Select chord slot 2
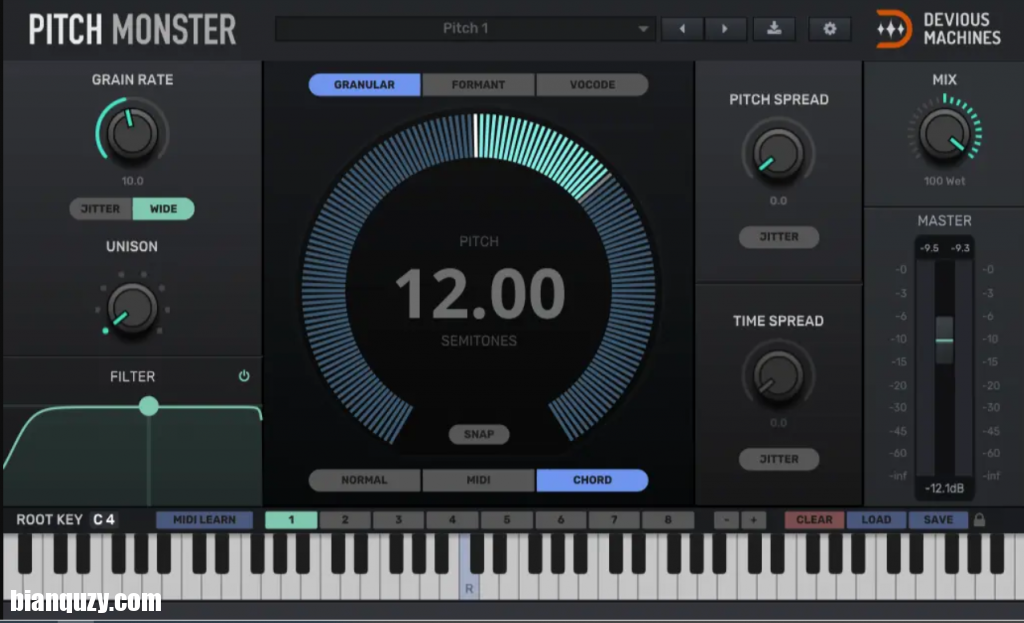The width and height of the screenshot is (1024, 623). (x=345, y=520)
